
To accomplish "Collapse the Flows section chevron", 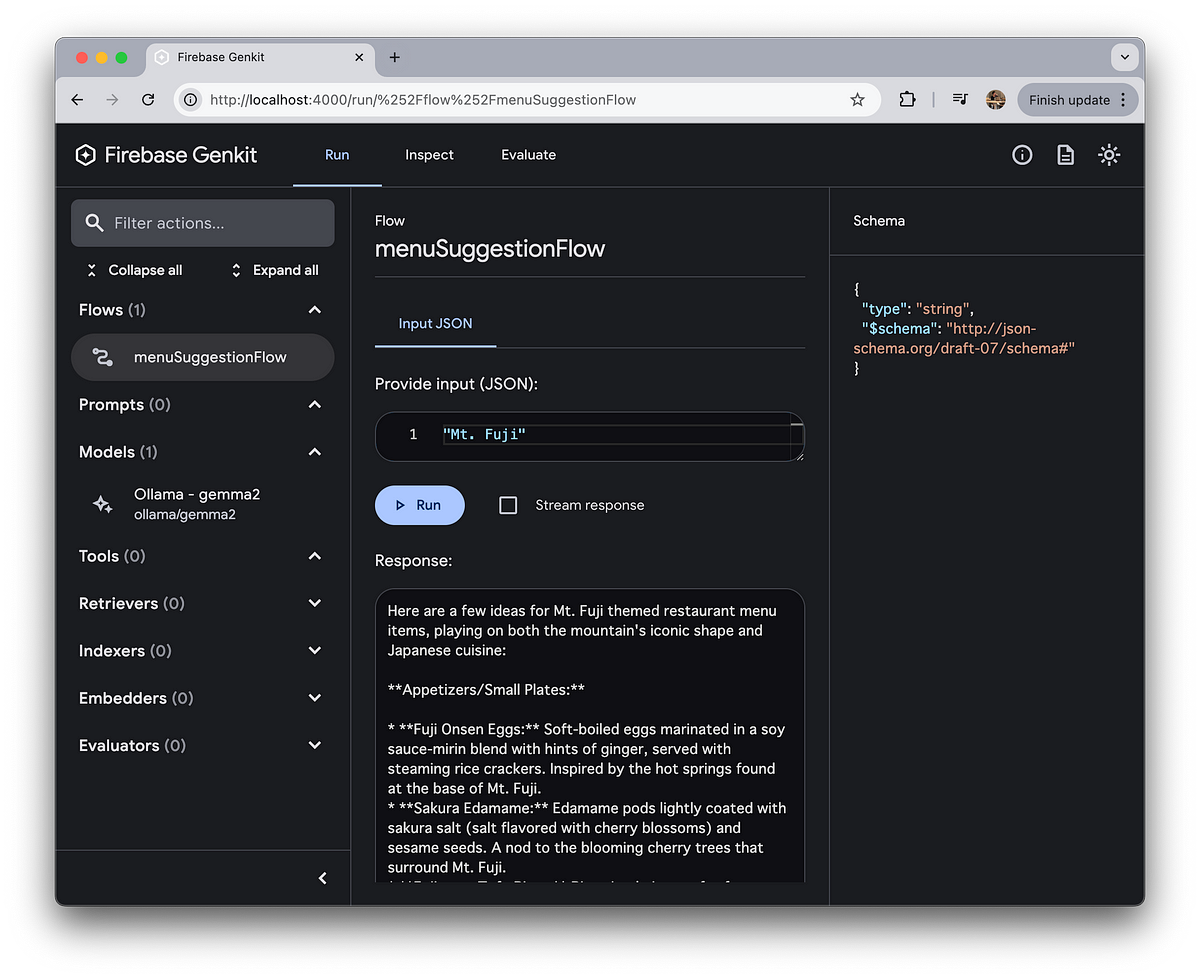I will pyautogui.click(x=314, y=310).
